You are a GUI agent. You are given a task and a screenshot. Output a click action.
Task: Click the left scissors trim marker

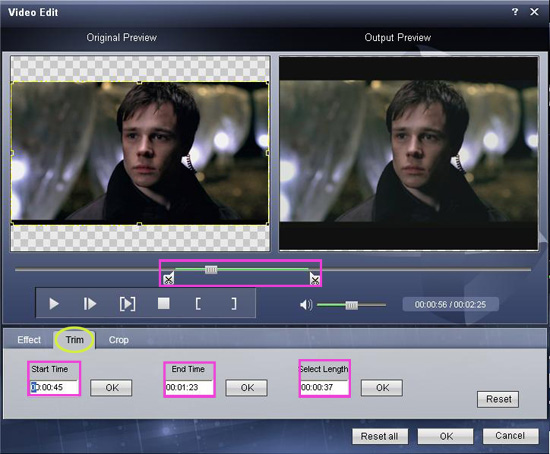click(x=168, y=278)
